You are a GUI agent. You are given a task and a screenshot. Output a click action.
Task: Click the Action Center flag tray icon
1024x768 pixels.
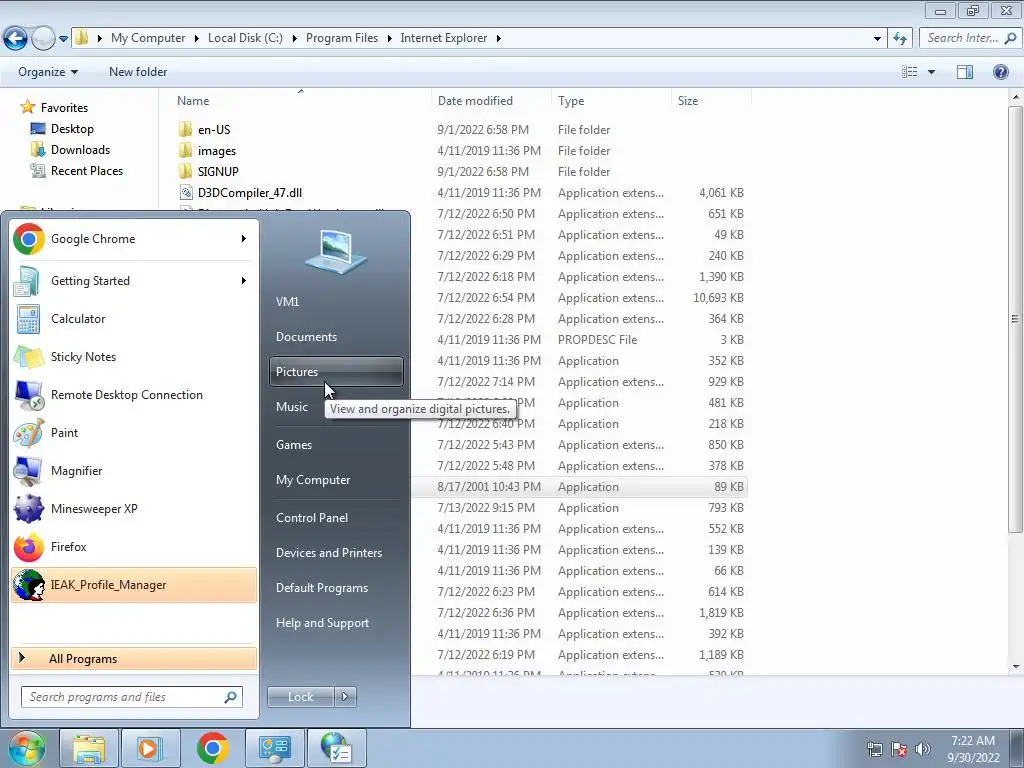(x=899, y=749)
